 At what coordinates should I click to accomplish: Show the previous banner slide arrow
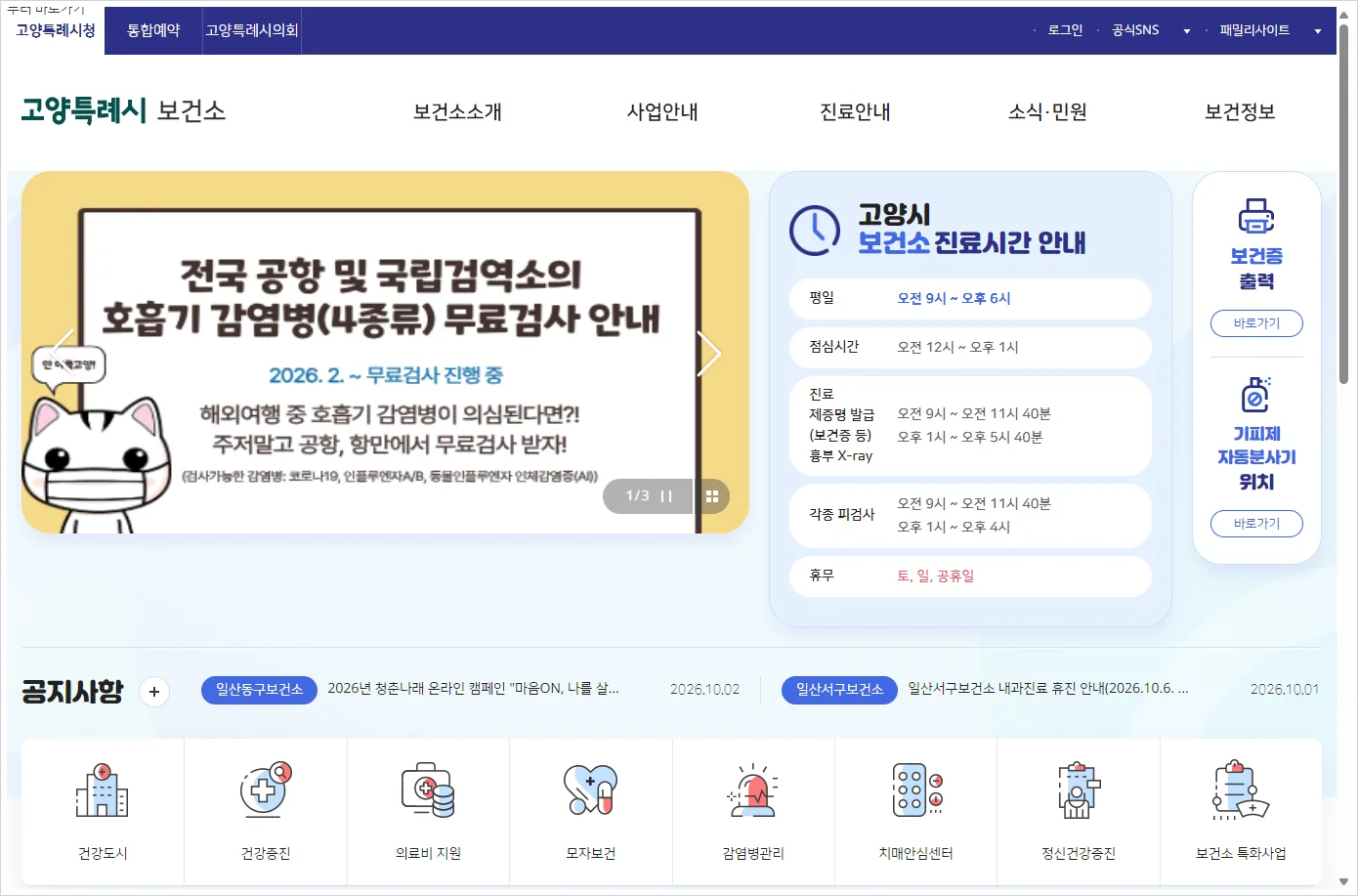[x=63, y=353]
